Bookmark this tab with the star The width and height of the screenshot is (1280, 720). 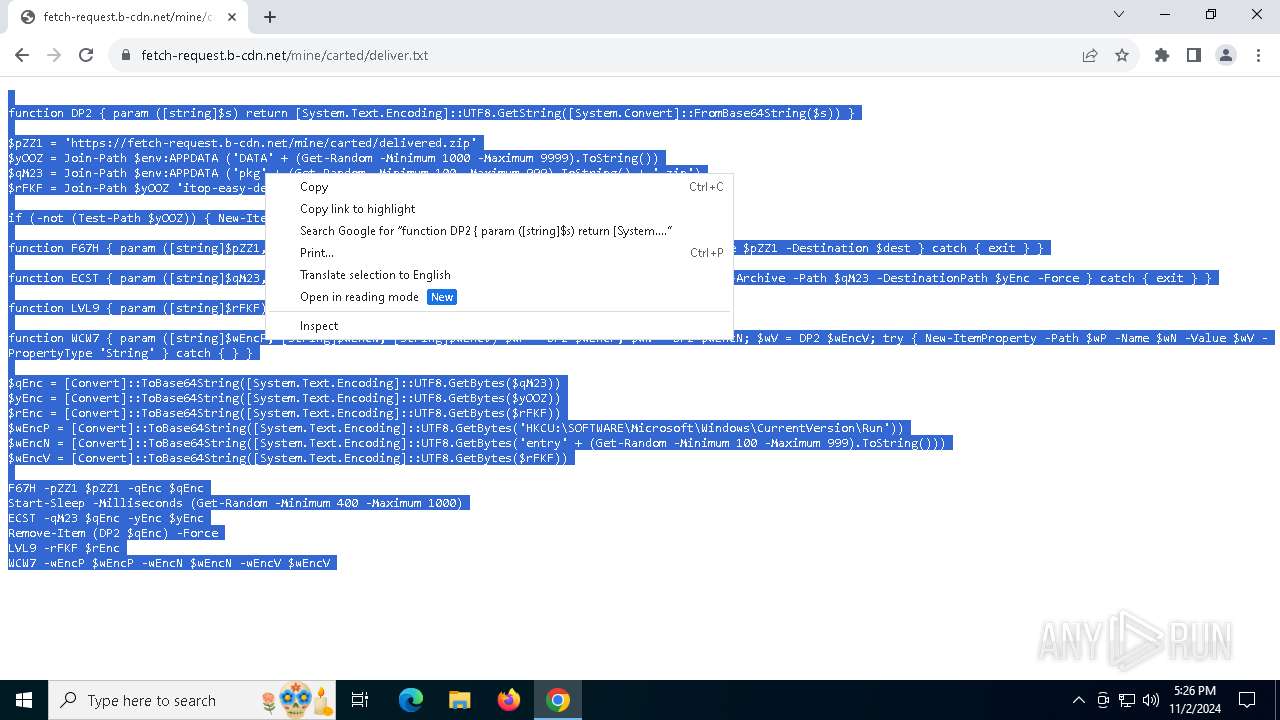click(1122, 55)
